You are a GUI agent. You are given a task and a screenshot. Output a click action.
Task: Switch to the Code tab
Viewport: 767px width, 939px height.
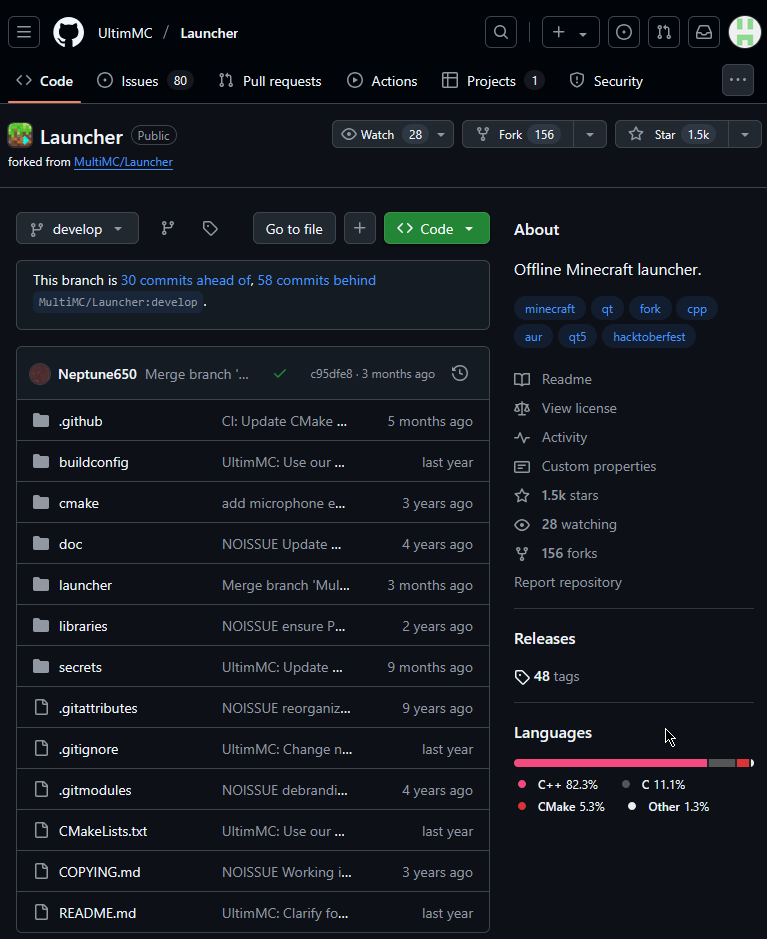pyautogui.click(x=44, y=81)
